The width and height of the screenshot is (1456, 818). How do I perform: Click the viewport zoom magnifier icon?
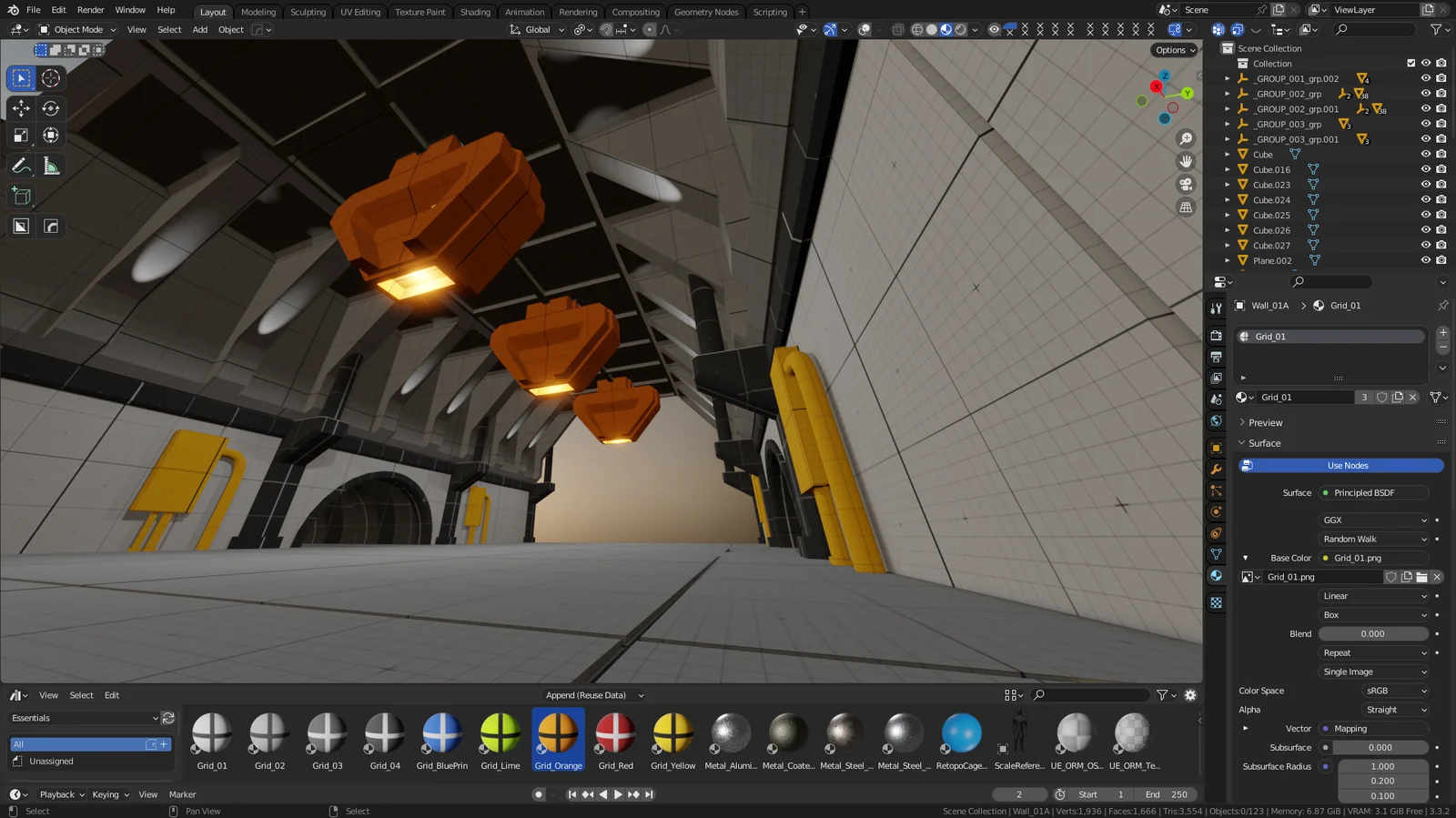pos(1186,138)
